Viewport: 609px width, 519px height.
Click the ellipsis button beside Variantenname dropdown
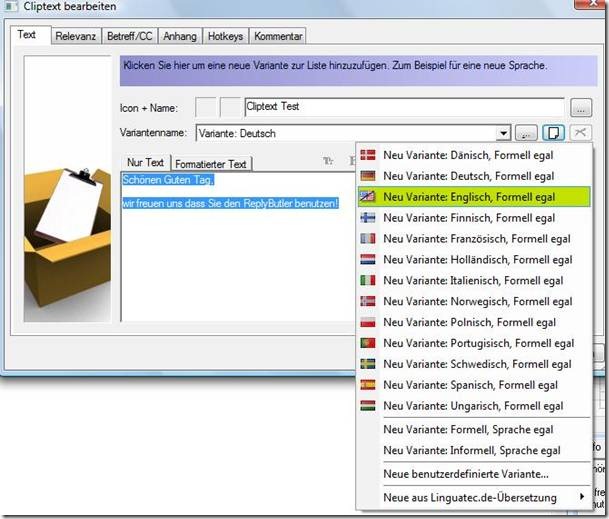526,133
